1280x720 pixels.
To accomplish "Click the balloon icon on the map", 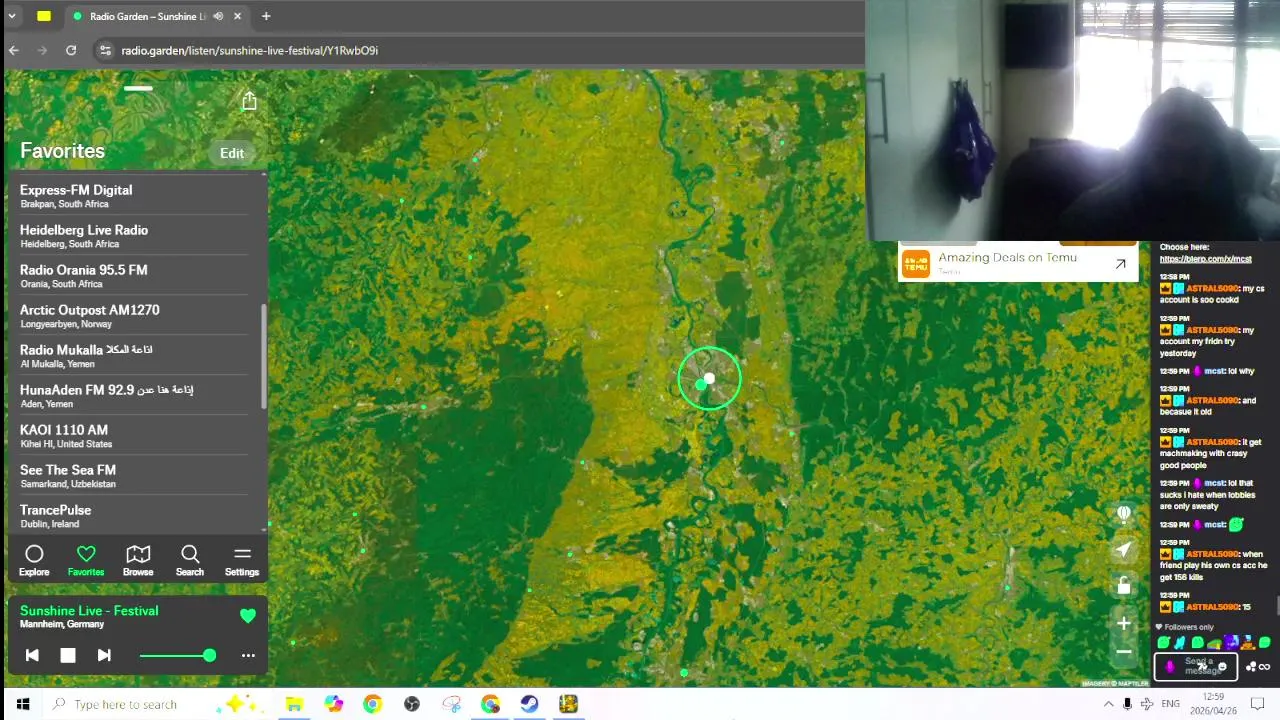I will 1124,514.
